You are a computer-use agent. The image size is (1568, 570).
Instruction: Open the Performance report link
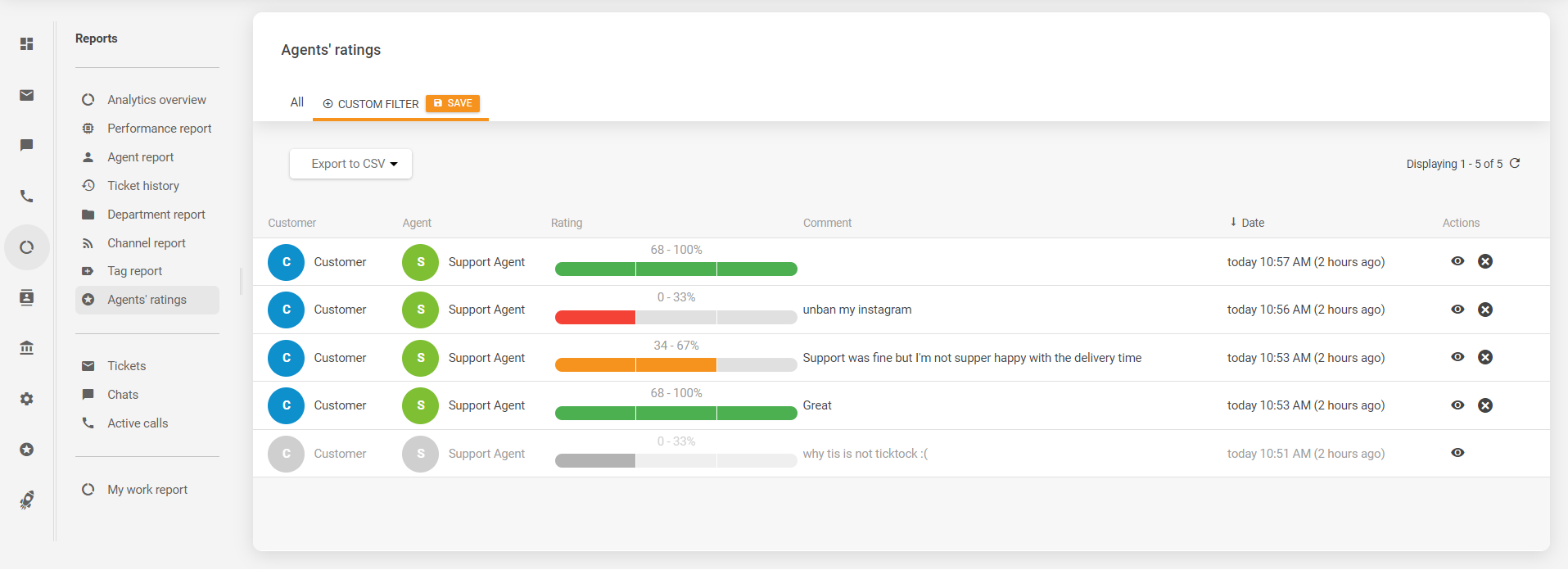click(x=159, y=129)
